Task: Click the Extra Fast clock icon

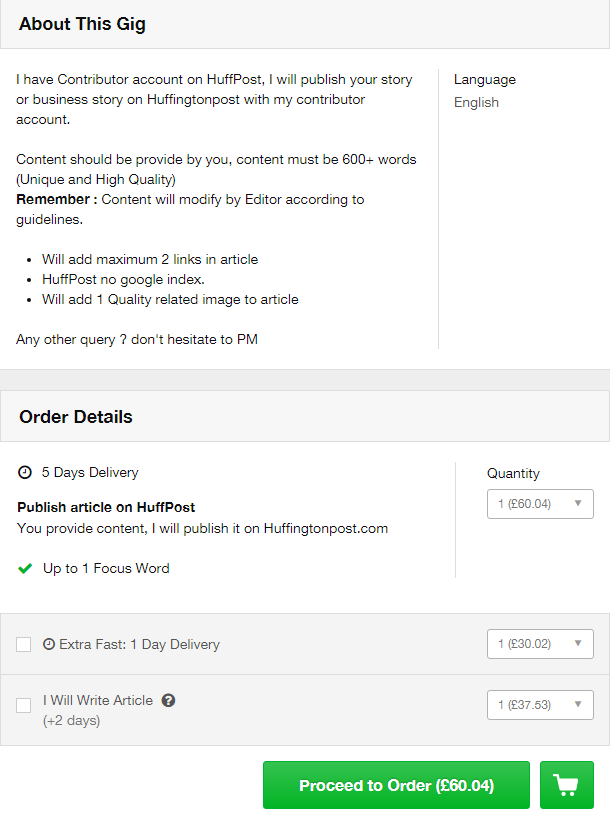Action: (49, 644)
